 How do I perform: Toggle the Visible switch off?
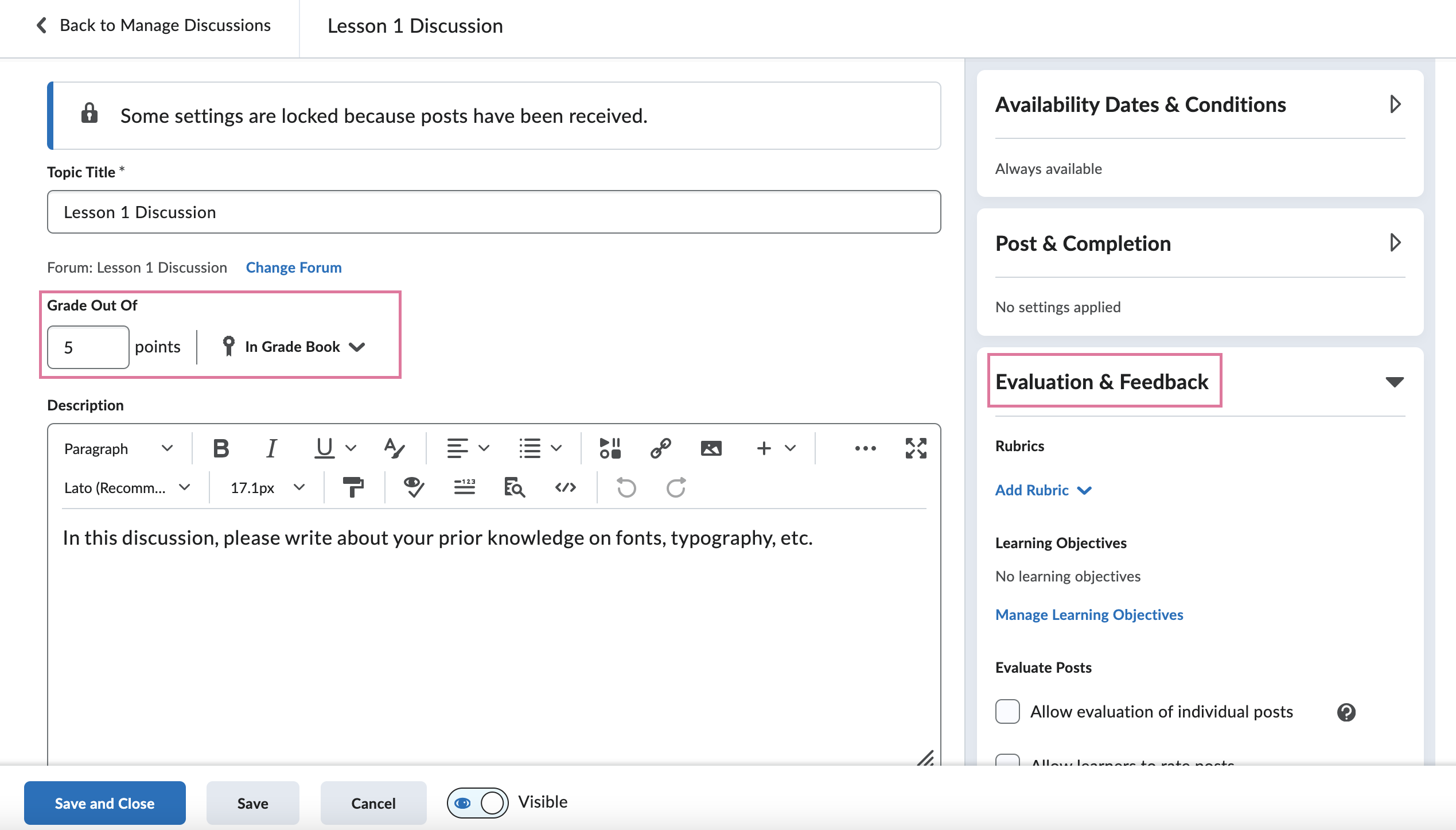pyautogui.click(x=476, y=802)
